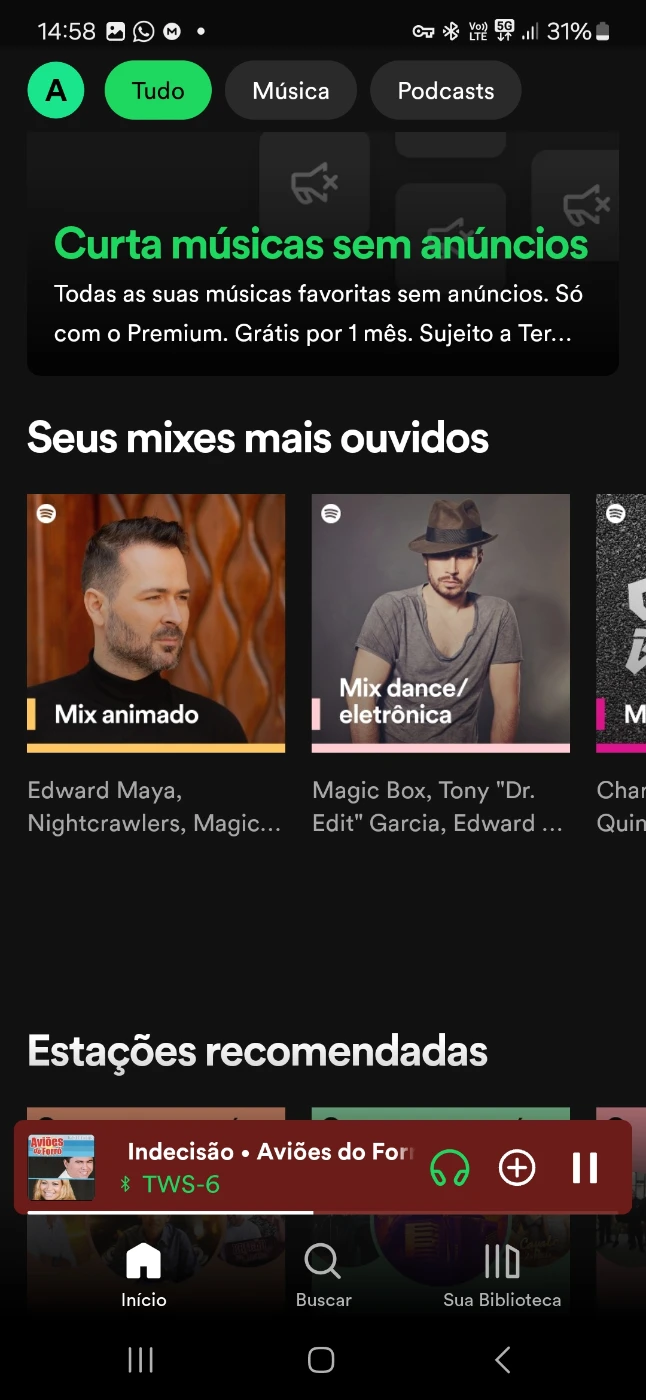Switch to the Podcasts filter

click(x=446, y=91)
